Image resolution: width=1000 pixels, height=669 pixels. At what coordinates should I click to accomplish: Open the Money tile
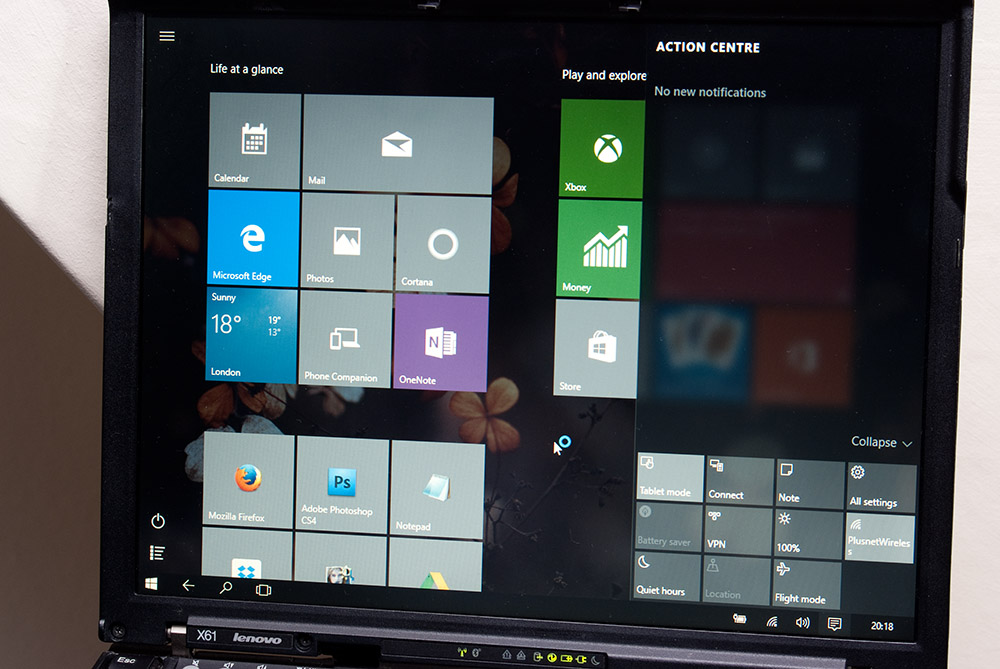(x=599, y=249)
